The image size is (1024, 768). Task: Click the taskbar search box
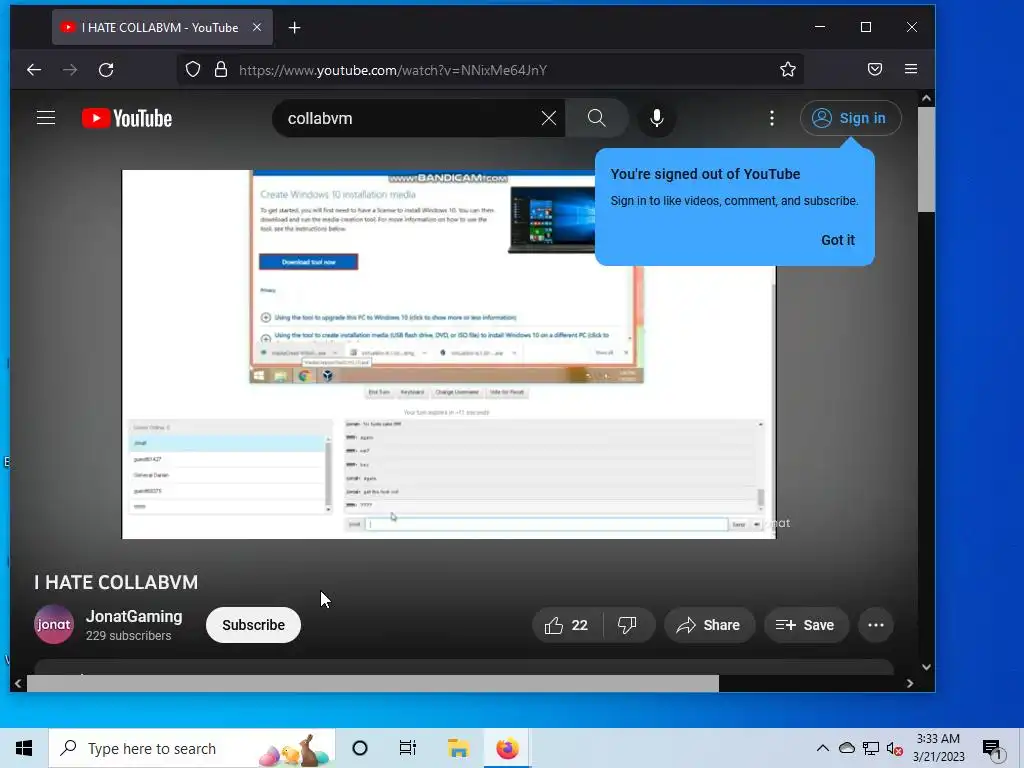pyautogui.click(x=192, y=748)
